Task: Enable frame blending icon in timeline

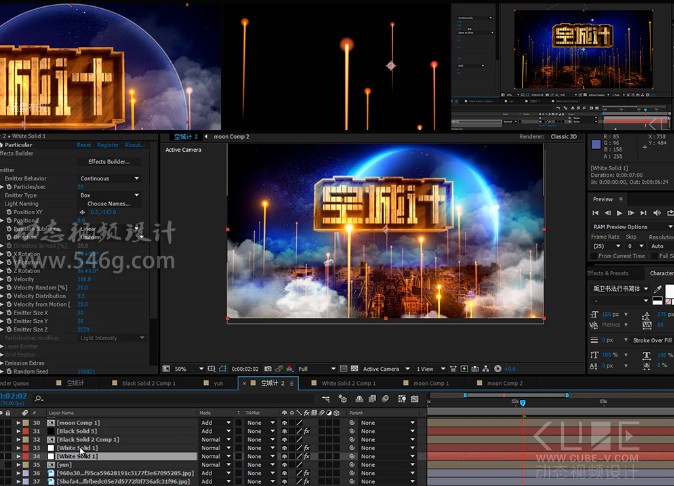Action: pyautogui.click(x=372, y=399)
